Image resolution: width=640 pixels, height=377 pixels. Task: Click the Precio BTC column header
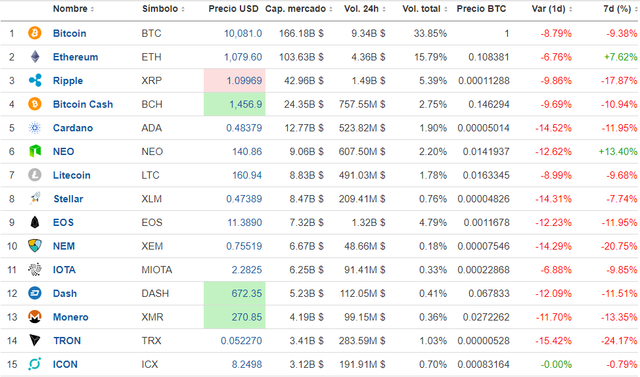point(481,9)
